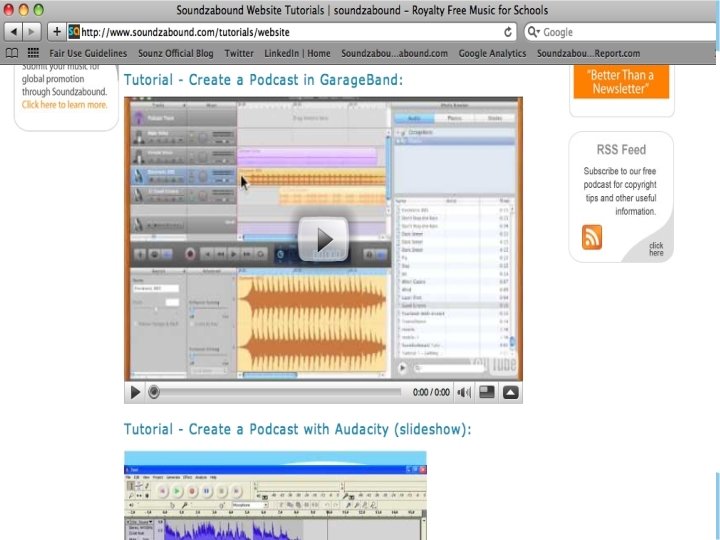Screen dimensions: 720x540
Task: Open Soundzabou...abound.com bookmark
Action: click(394, 53)
